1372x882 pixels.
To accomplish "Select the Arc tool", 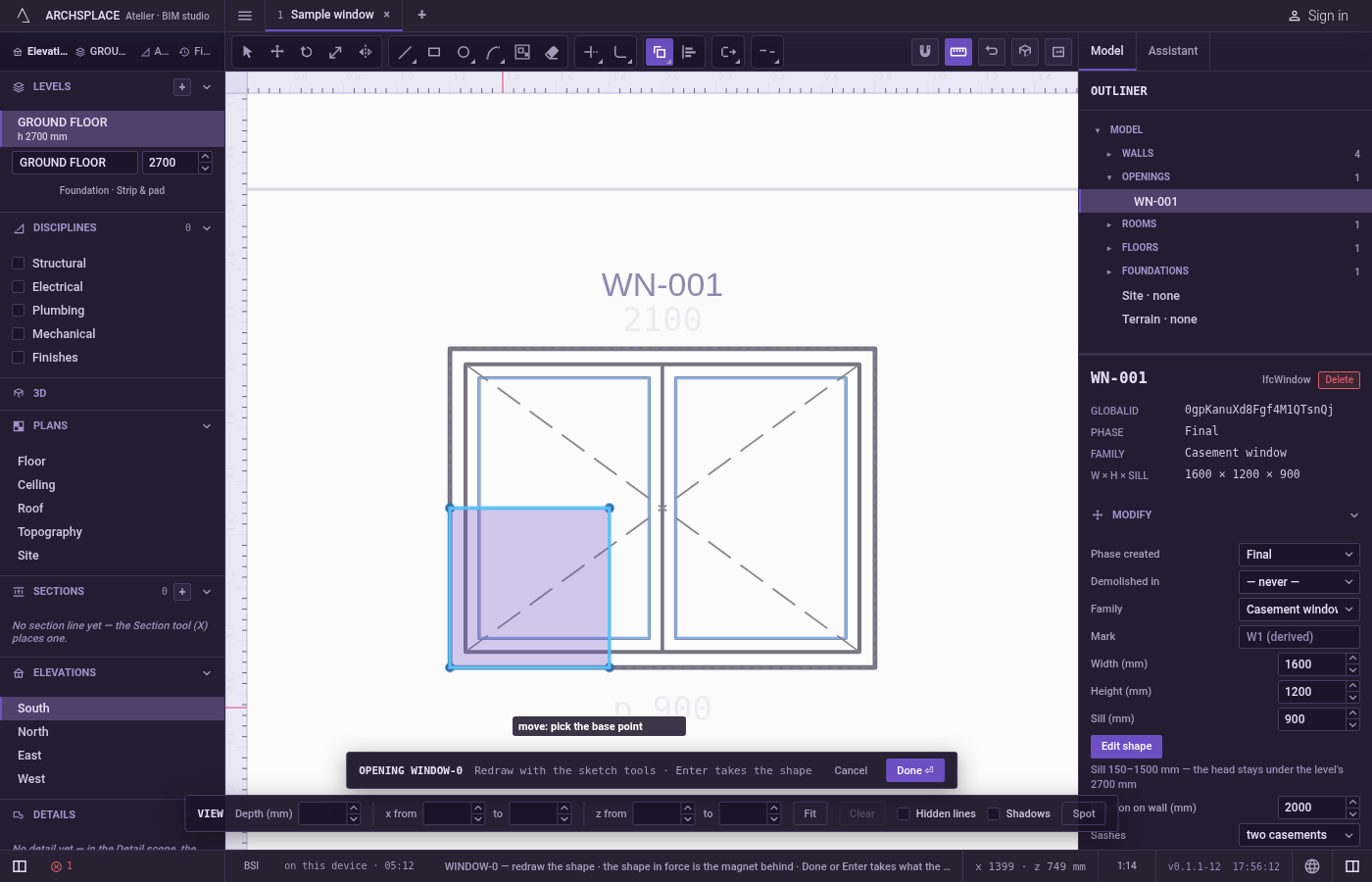I will tap(493, 52).
